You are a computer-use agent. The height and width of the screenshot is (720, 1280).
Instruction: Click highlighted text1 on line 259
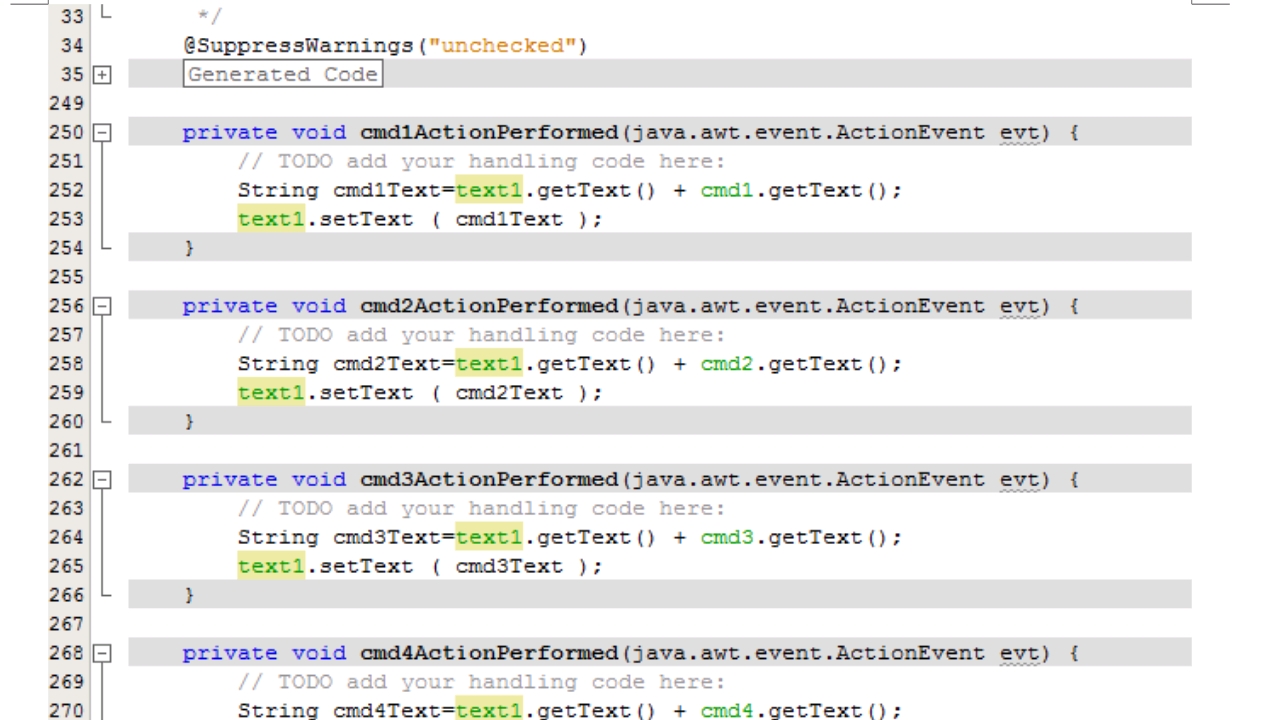271,393
